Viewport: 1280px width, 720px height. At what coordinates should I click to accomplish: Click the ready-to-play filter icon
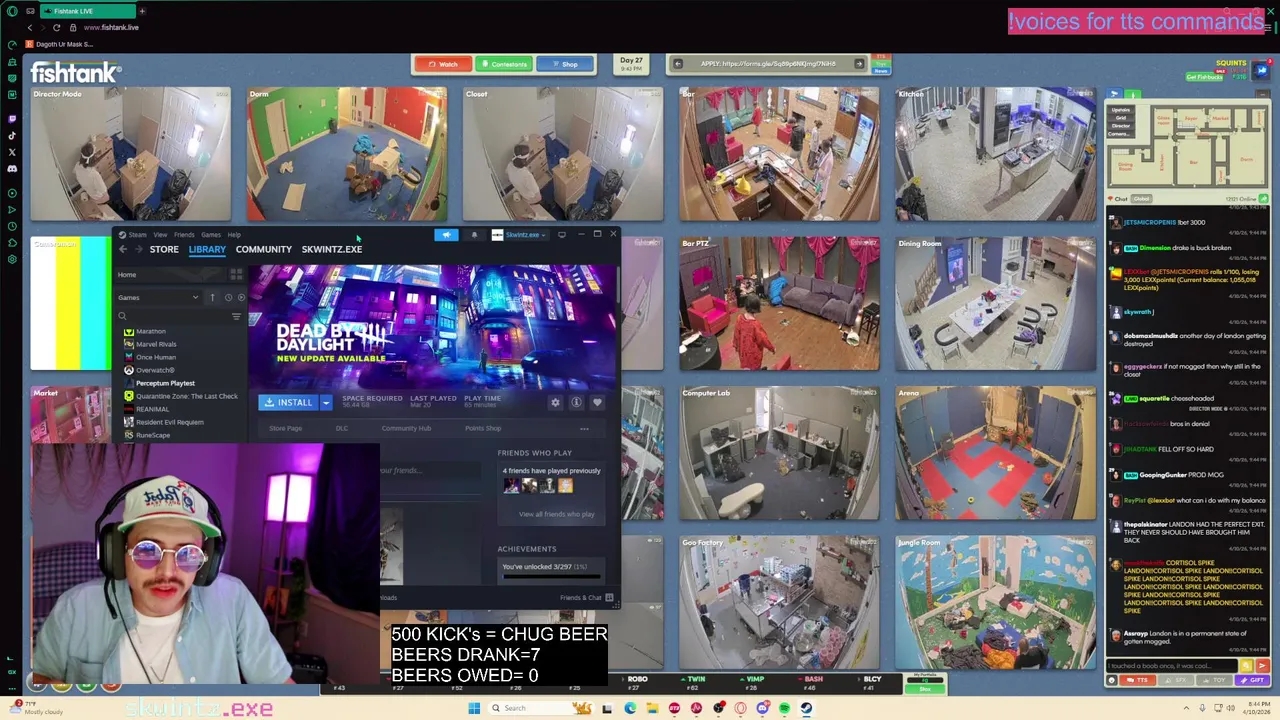(241, 297)
